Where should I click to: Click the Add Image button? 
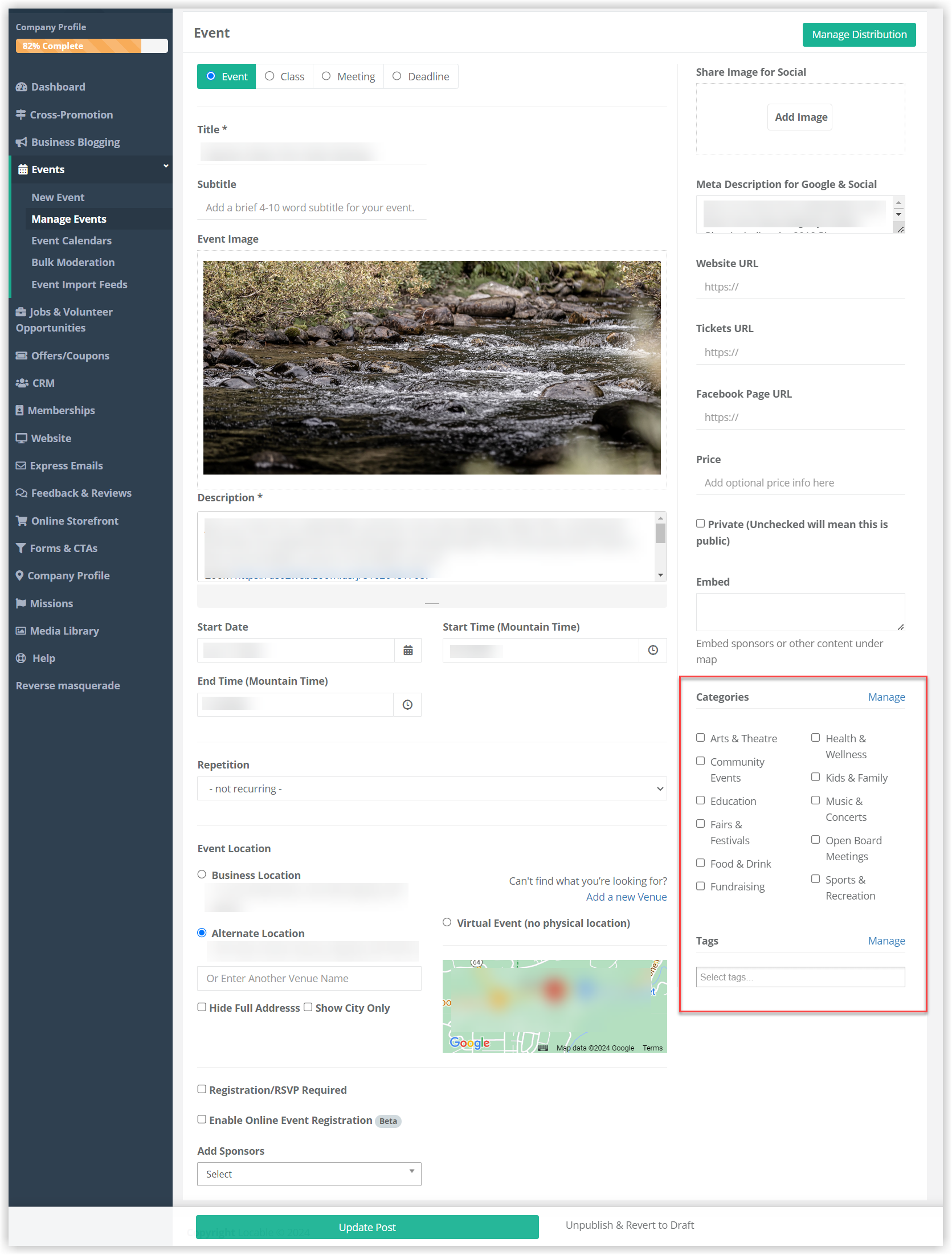pos(800,117)
